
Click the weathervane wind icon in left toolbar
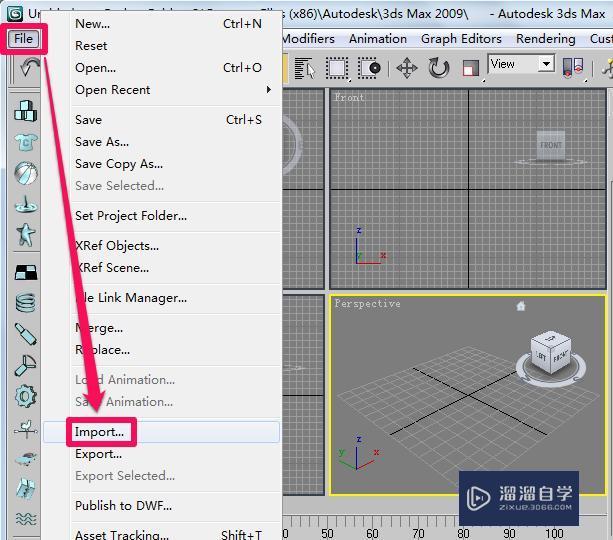[26, 429]
